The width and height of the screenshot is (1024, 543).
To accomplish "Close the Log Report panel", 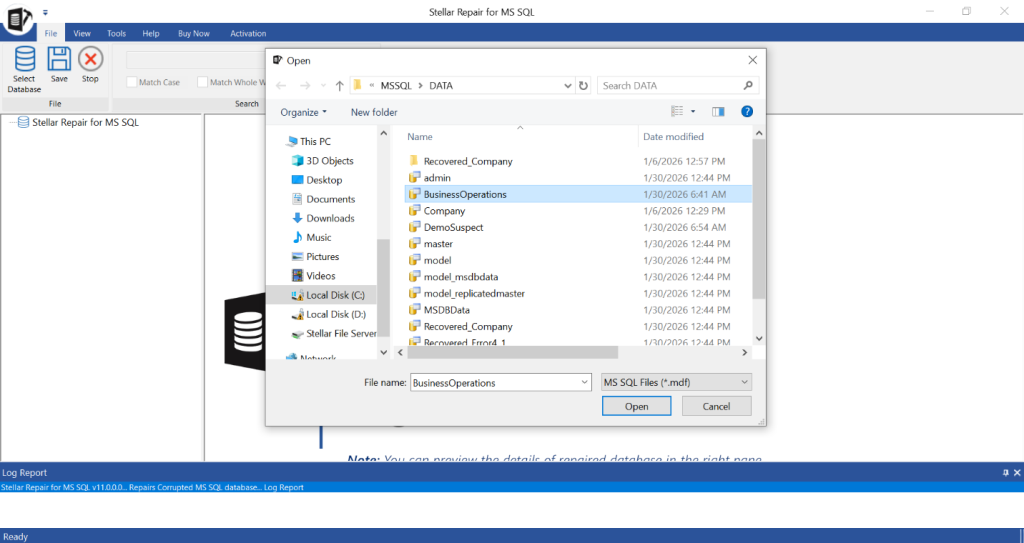I will pos(1017,472).
